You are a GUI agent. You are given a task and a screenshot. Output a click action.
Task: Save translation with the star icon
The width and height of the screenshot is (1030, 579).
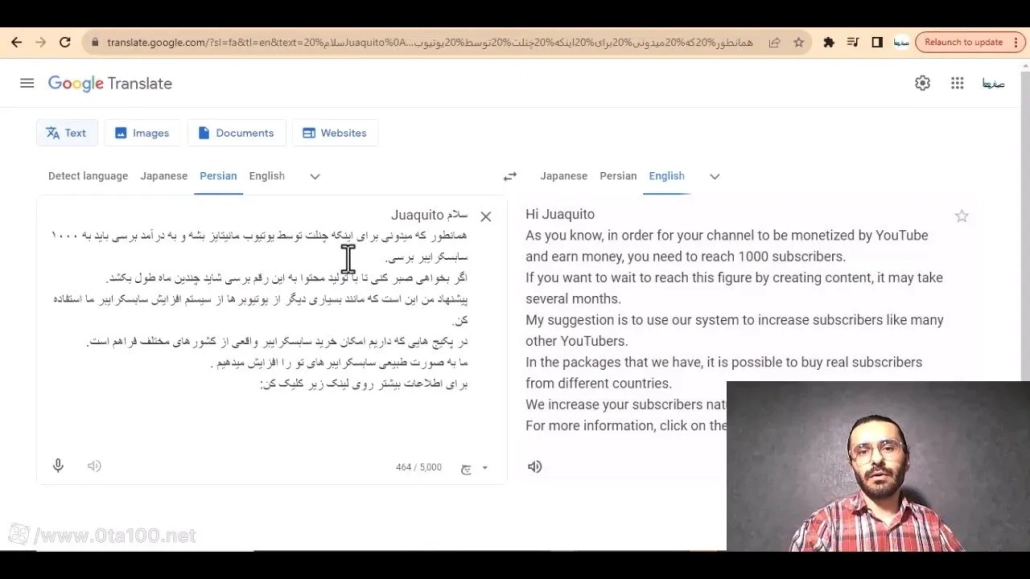click(x=961, y=216)
